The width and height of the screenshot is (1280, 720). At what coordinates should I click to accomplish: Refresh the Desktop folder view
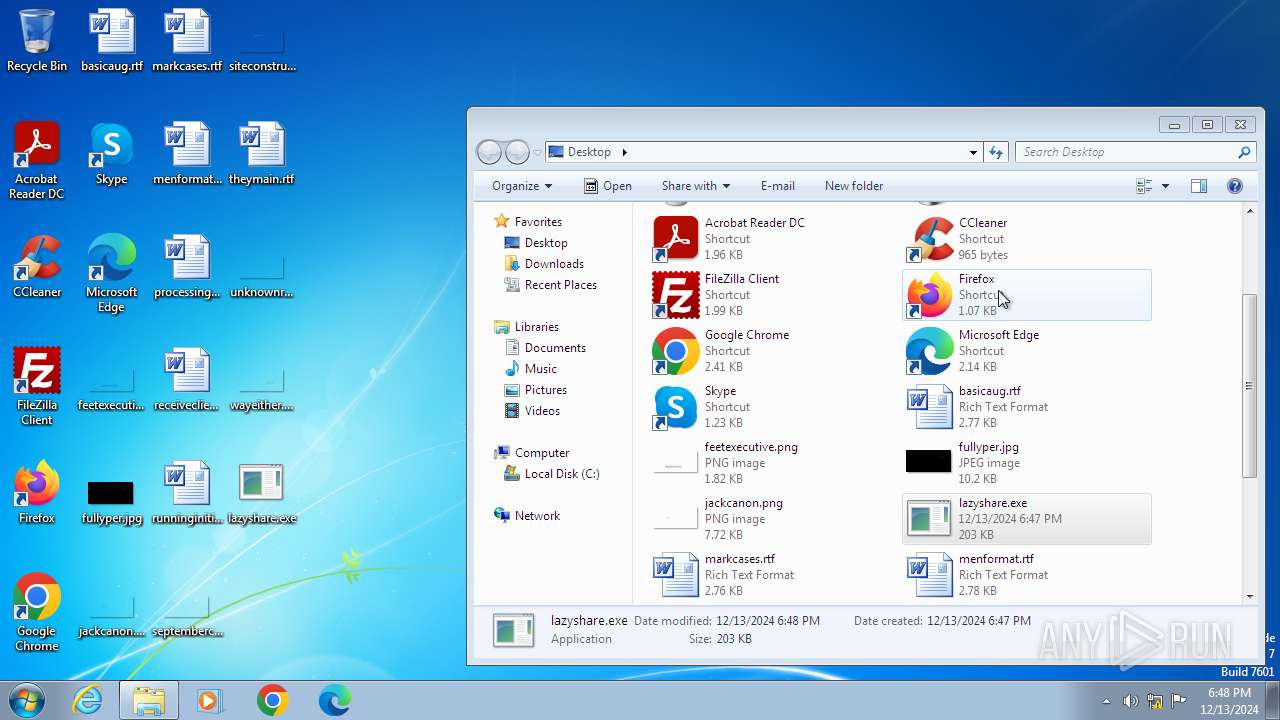click(995, 152)
